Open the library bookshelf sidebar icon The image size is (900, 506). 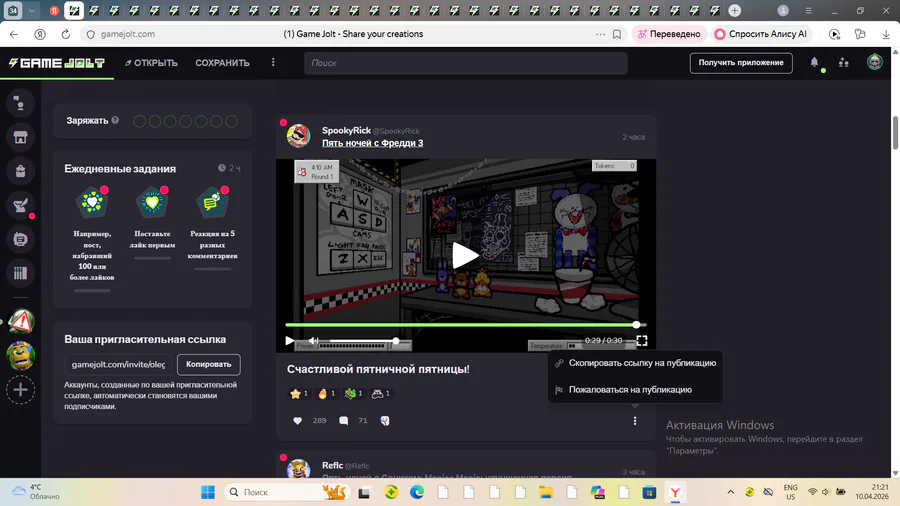click(x=20, y=273)
